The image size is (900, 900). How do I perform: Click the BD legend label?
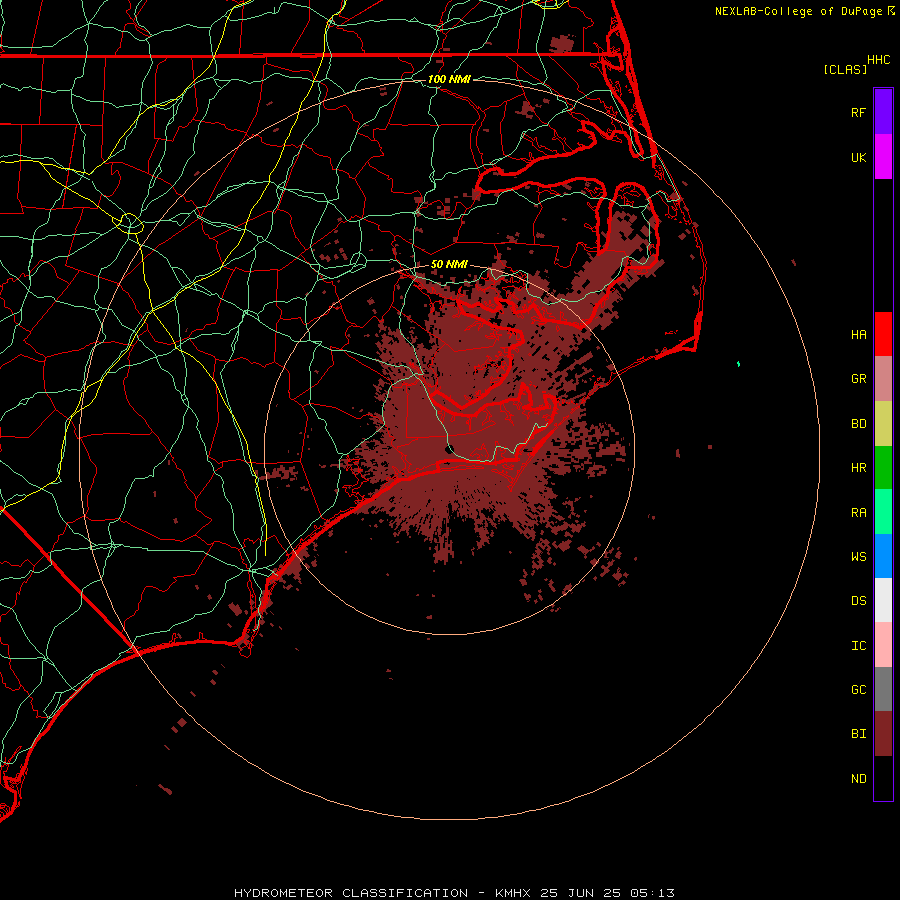coord(858,424)
